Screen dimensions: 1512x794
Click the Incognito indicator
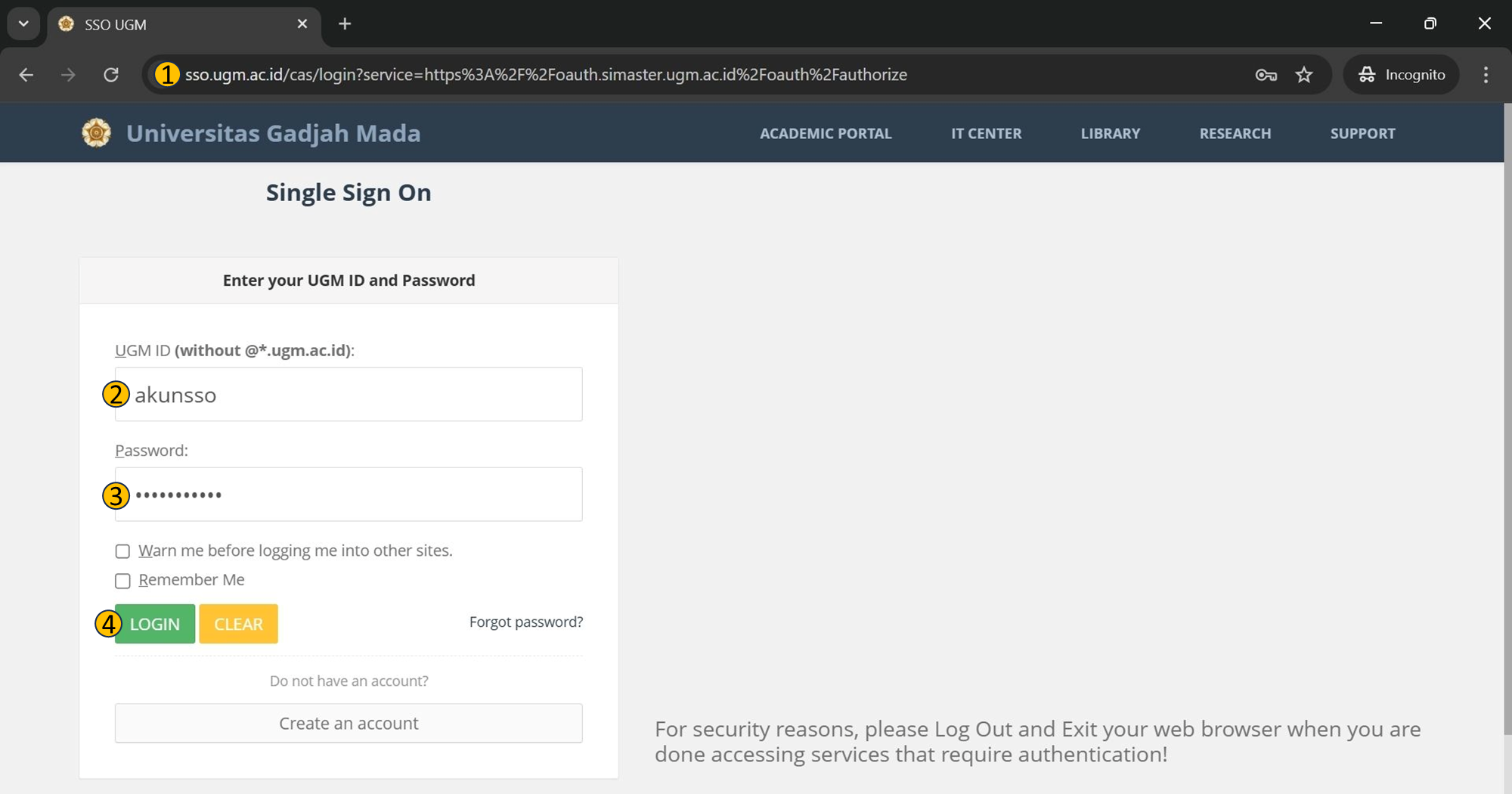point(1402,75)
